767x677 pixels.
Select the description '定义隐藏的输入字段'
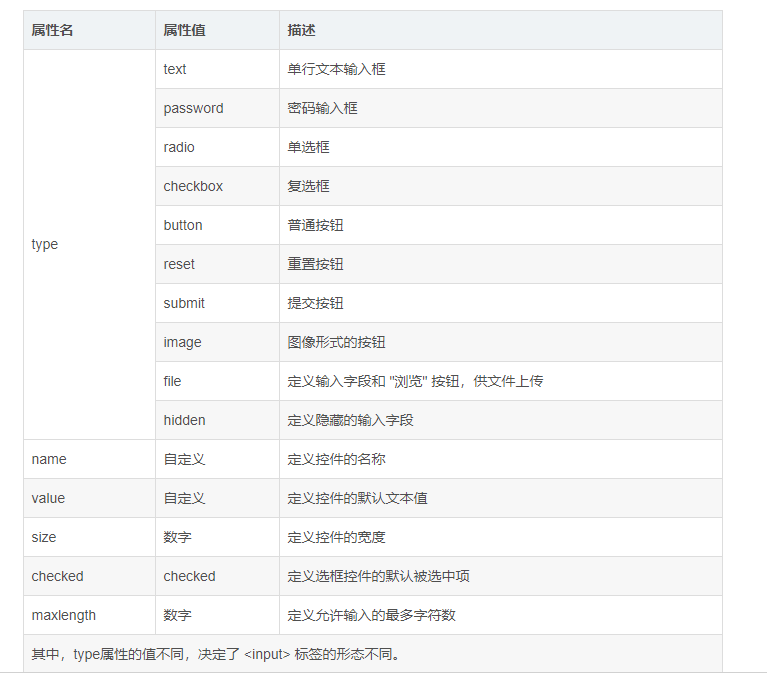(351, 420)
